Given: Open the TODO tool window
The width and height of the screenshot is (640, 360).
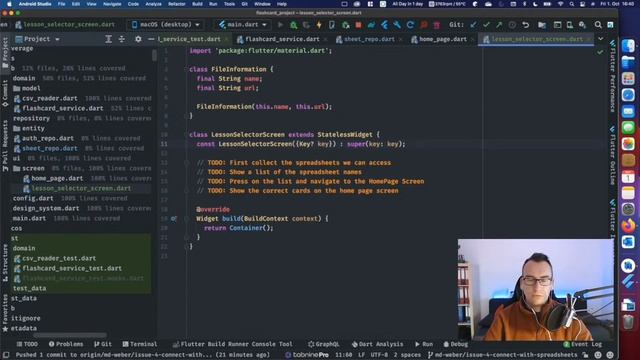Looking at the screenshot, I should 27,344.
